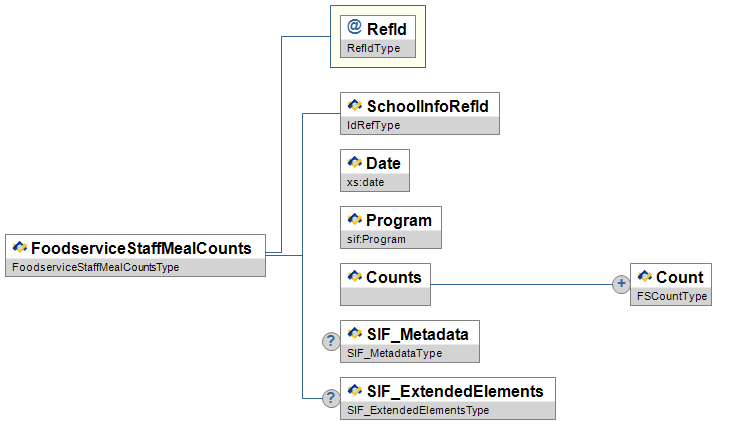Screen dimensions: 734x424
Task: Click the Date element icon
Action: (x=354, y=163)
